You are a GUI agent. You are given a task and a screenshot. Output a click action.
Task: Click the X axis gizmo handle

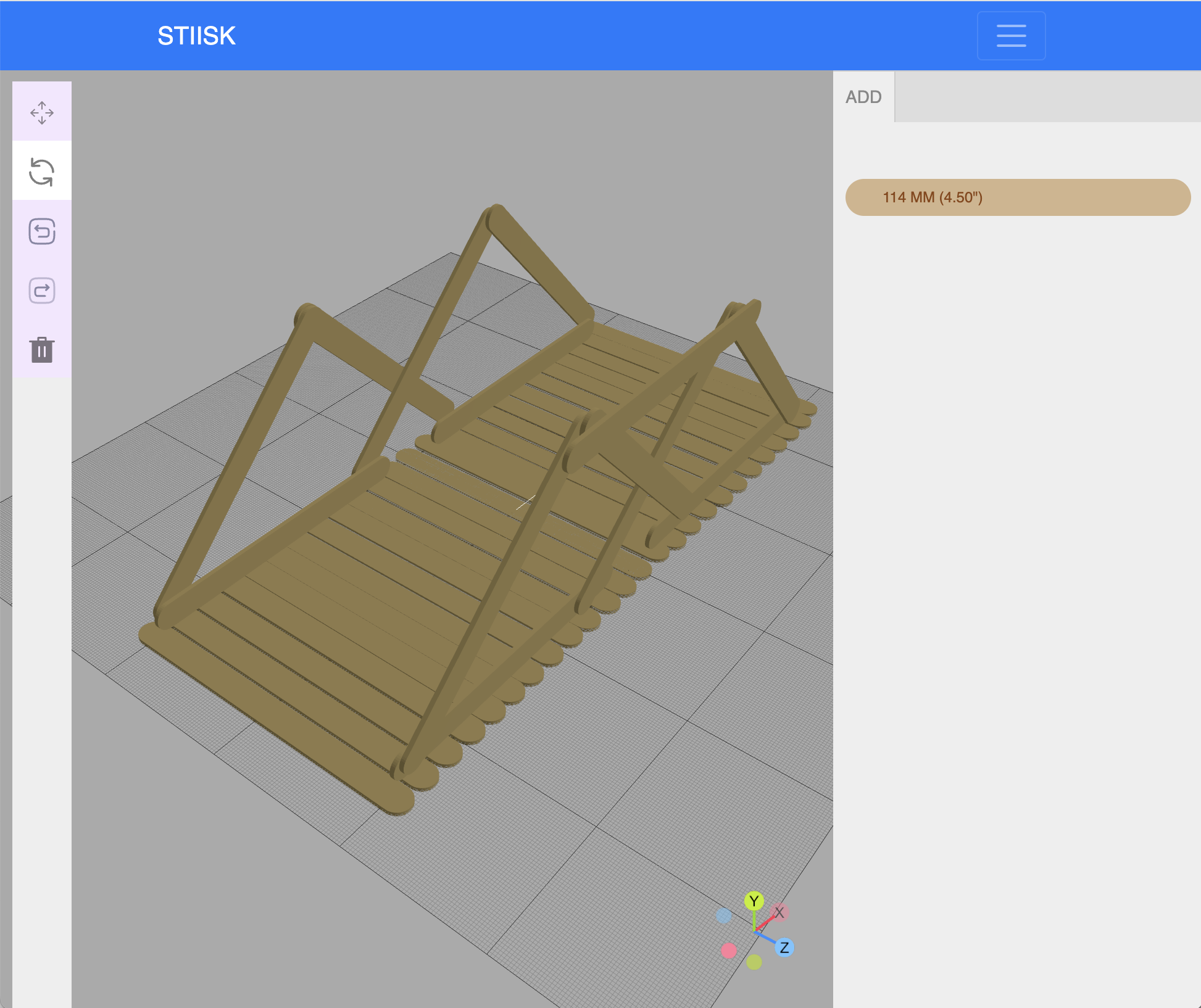coord(779,912)
